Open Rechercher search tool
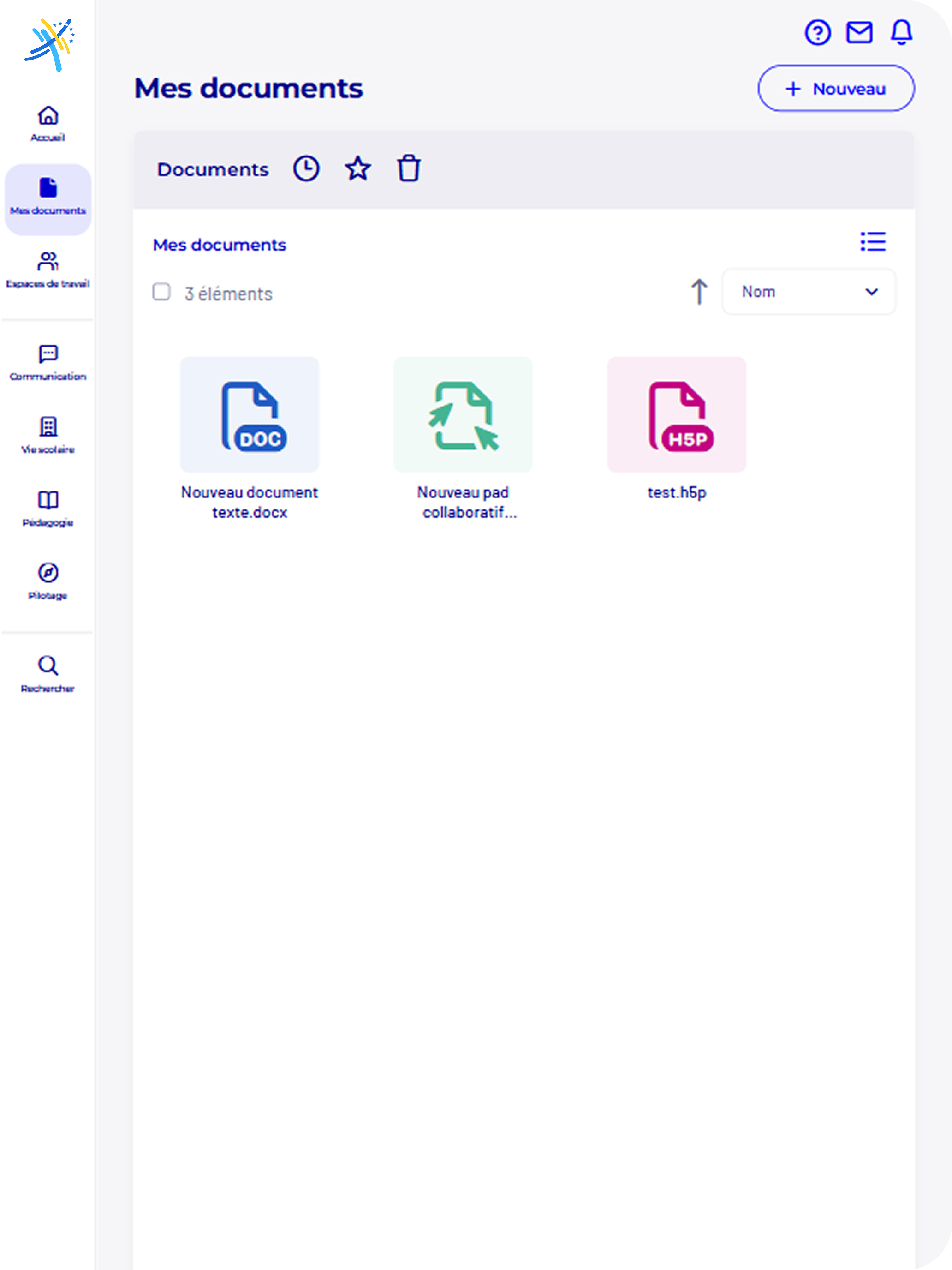 click(48, 675)
